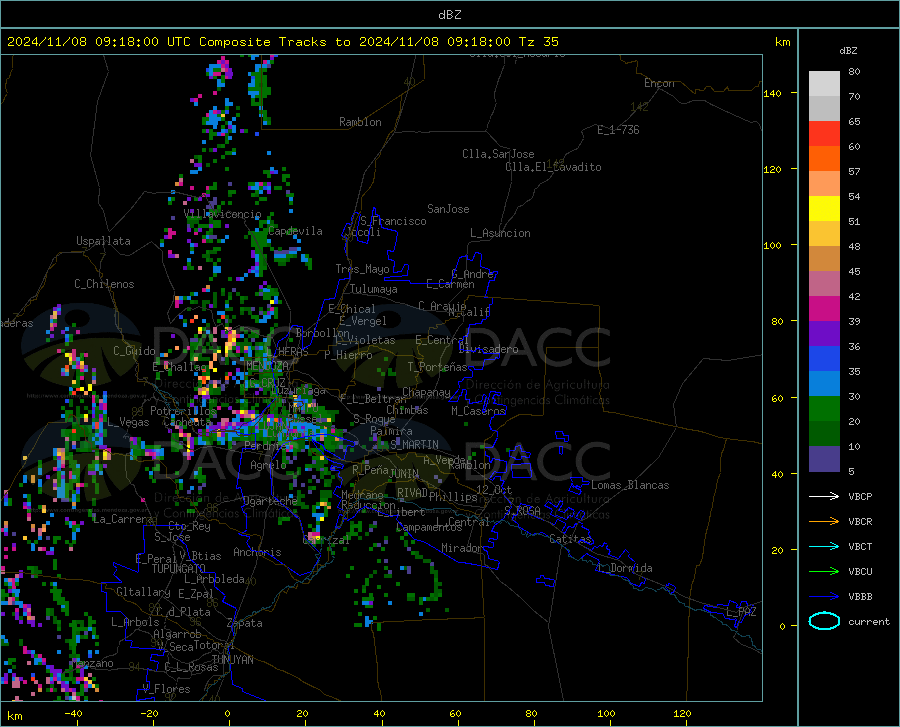Click the cyan VBCT arrow icon
This screenshot has width=900, height=727.
[824, 546]
